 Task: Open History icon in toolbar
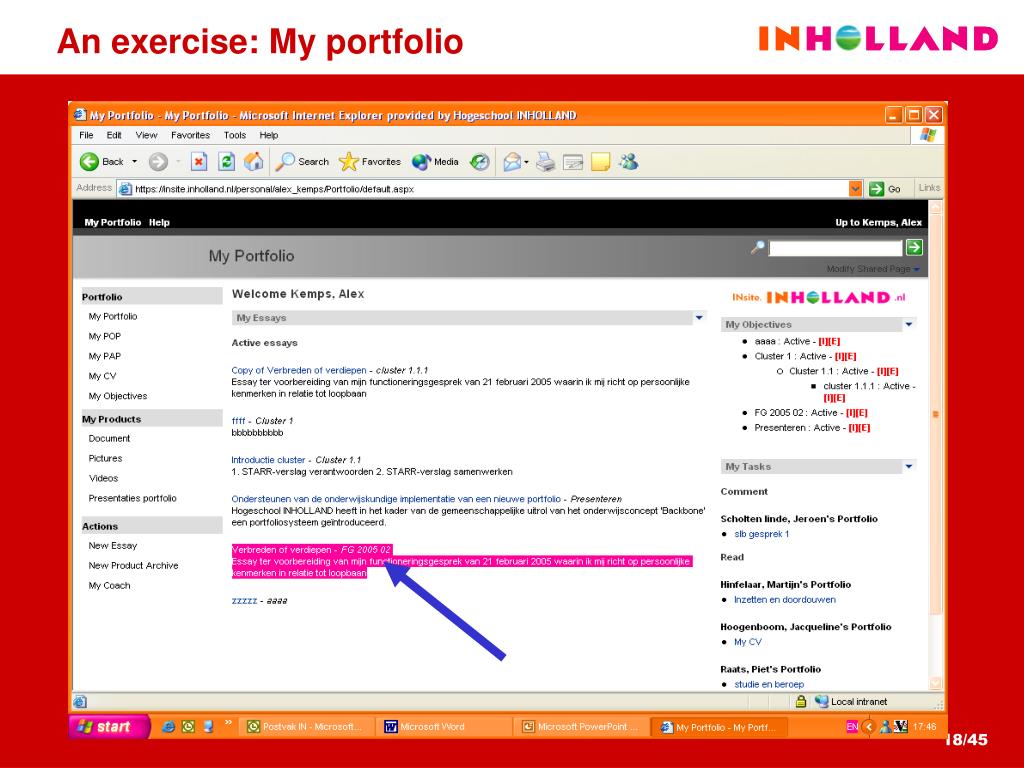(480, 161)
